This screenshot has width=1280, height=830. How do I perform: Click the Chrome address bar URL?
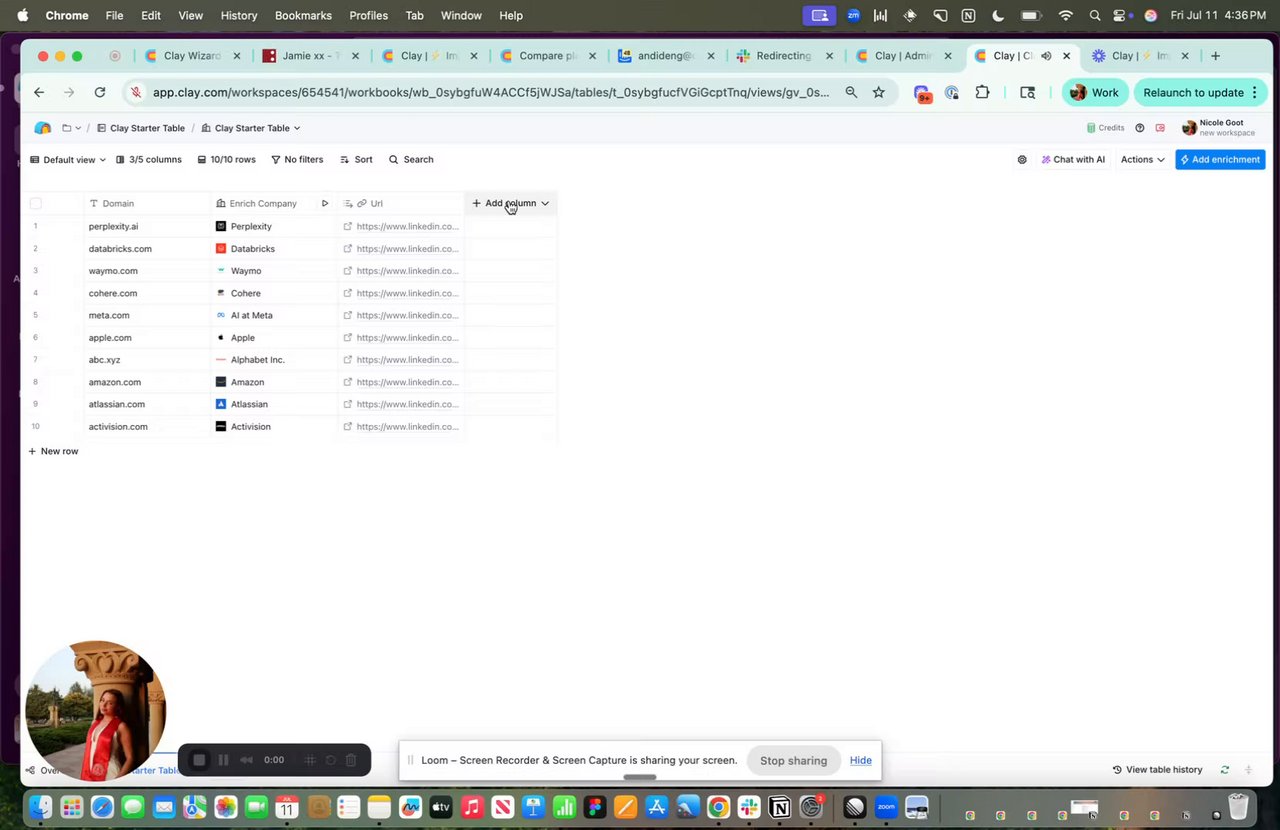click(x=491, y=93)
